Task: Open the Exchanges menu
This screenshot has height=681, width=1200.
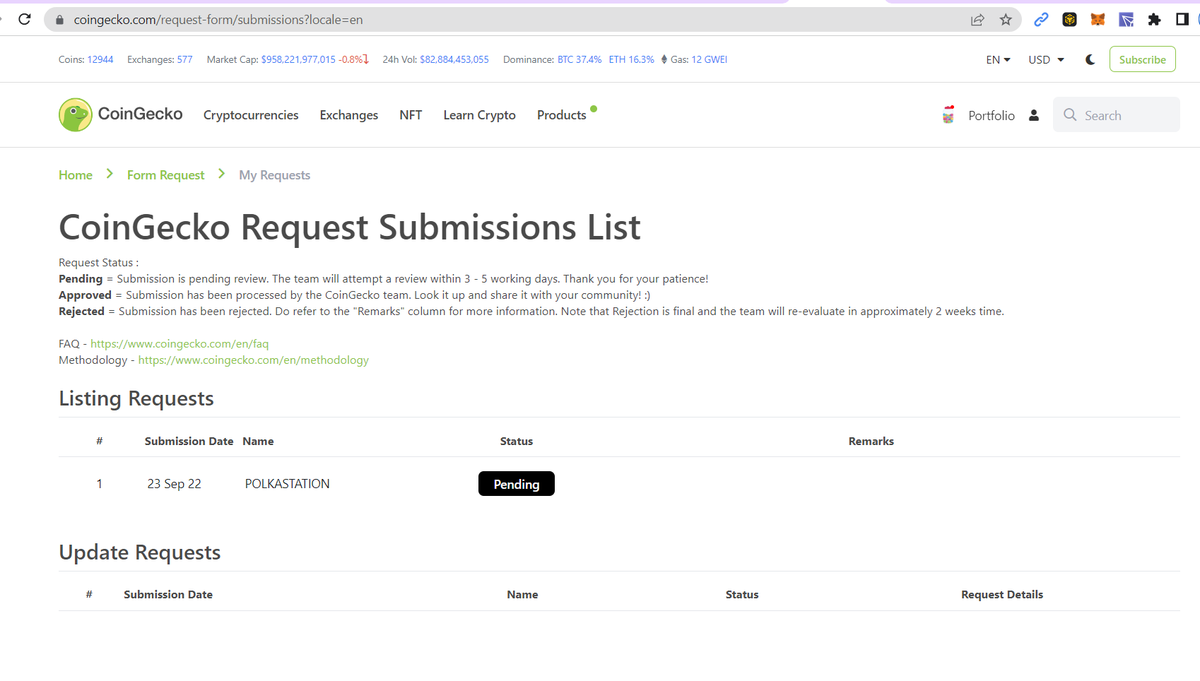Action: coord(349,115)
